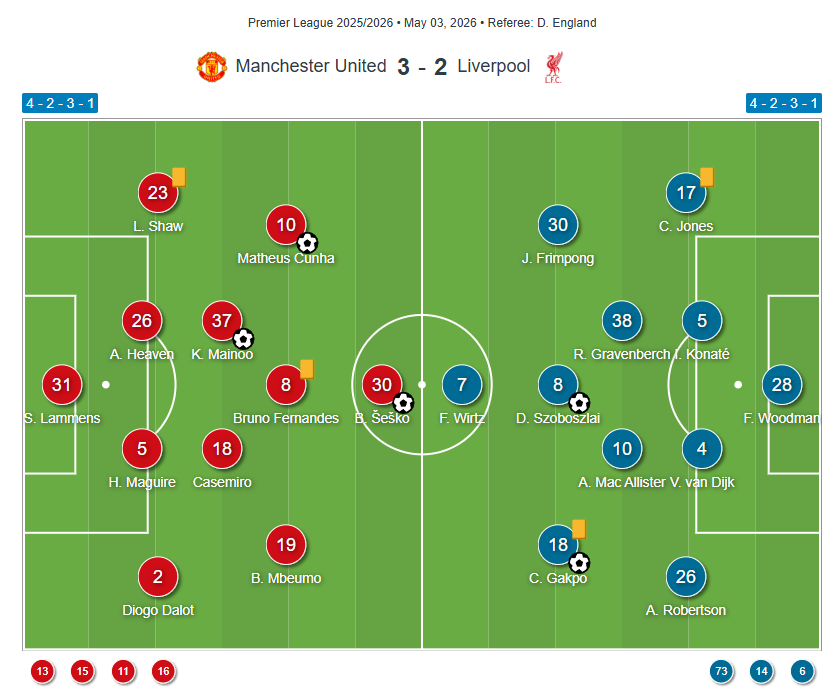Select goalkeeper S. Lammens number 31

[62, 385]
